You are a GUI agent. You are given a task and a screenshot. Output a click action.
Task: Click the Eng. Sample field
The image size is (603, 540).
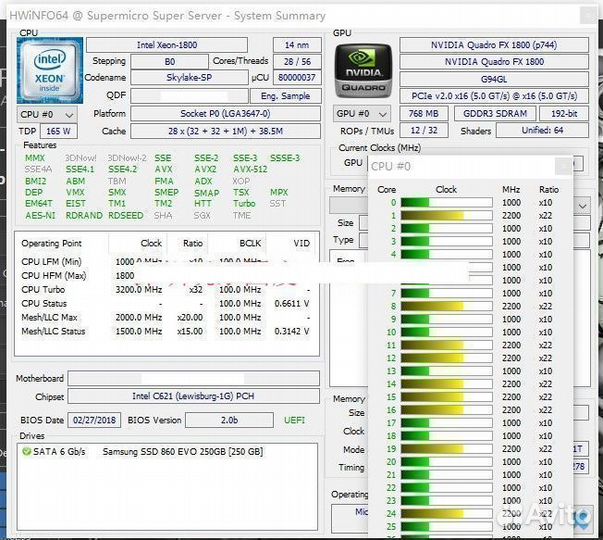point(285,96)
